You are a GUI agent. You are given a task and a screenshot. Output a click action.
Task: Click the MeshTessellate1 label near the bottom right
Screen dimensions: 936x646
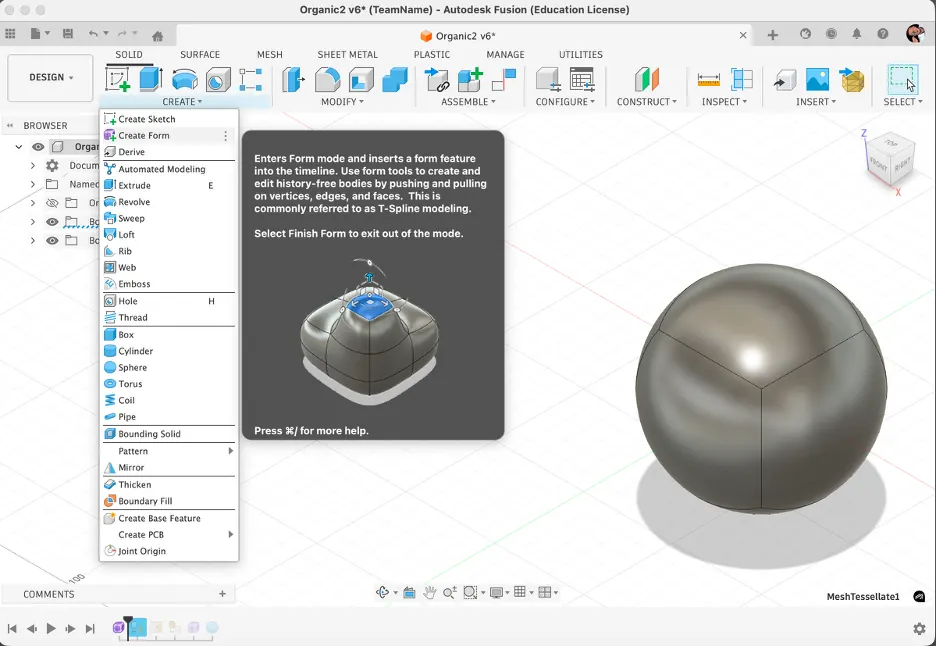tap(864, 596)
